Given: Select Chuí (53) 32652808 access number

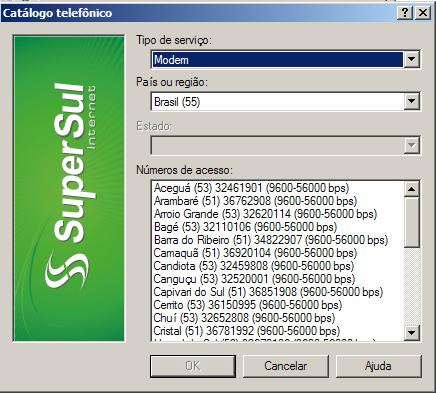Looking at the screenshot, I should tap(244, 318).
